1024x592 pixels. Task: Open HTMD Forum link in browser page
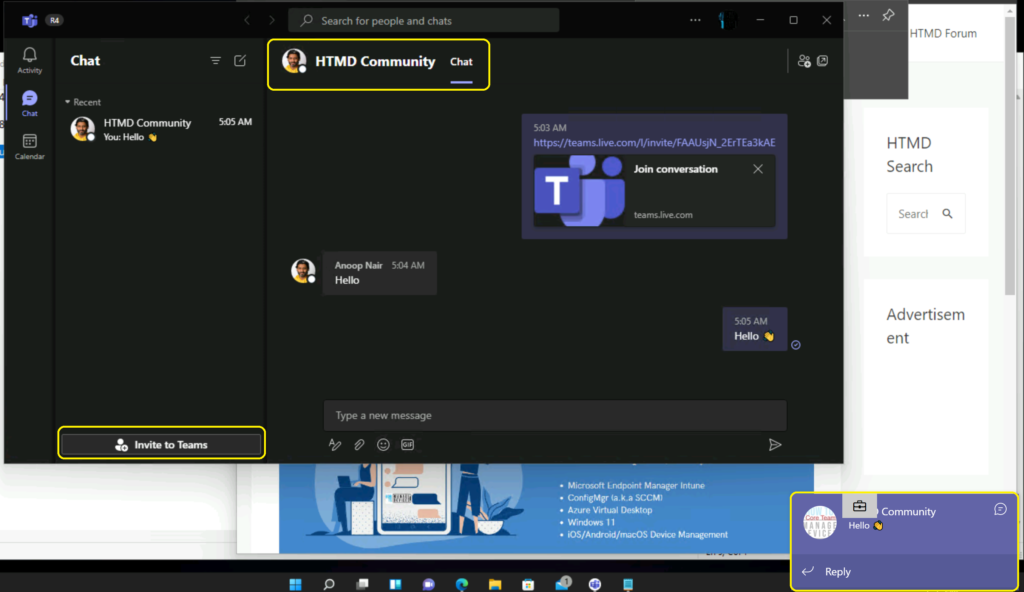[943, 33]
